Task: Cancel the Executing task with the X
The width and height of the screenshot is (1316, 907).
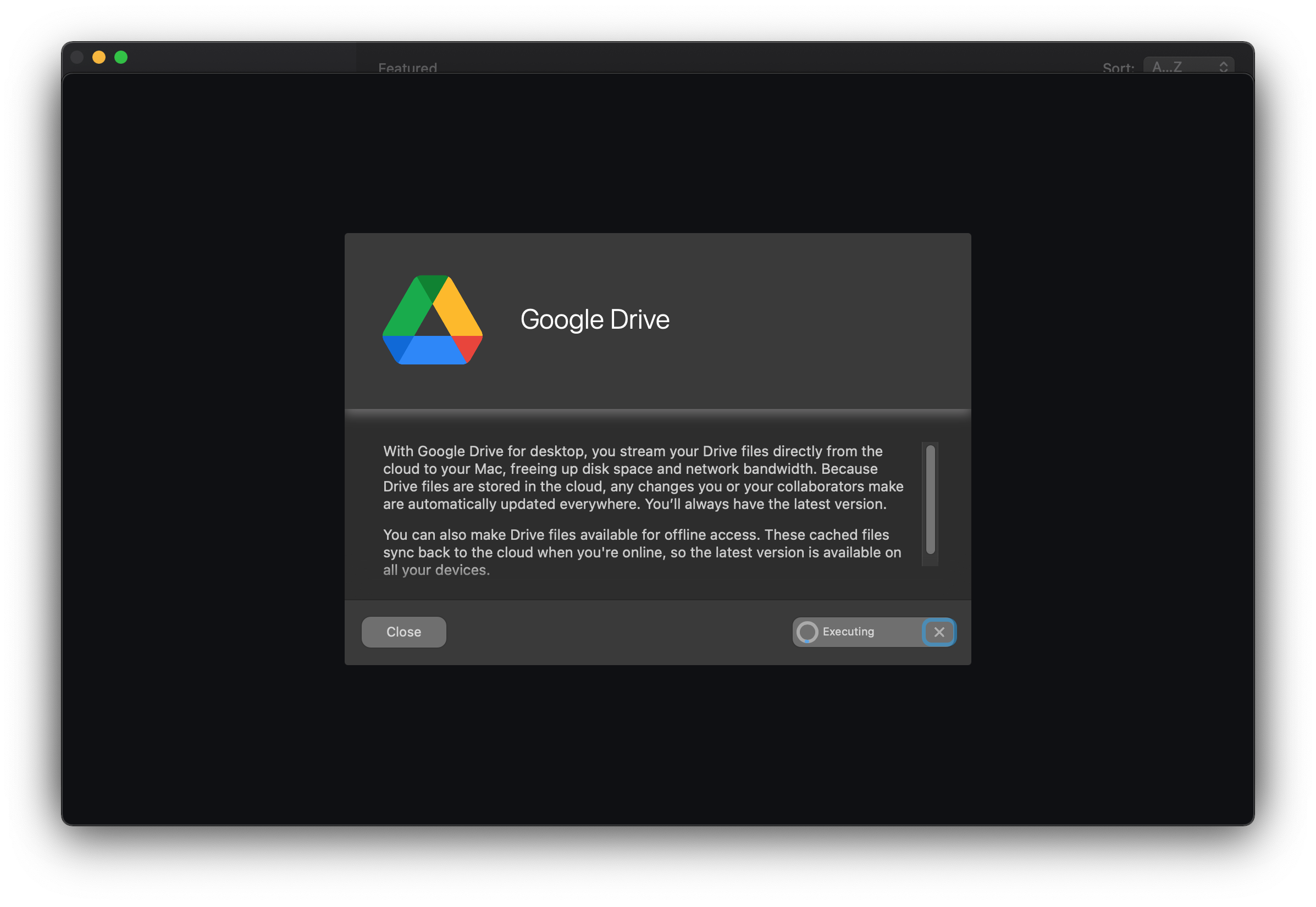Action: click(939, 632)
